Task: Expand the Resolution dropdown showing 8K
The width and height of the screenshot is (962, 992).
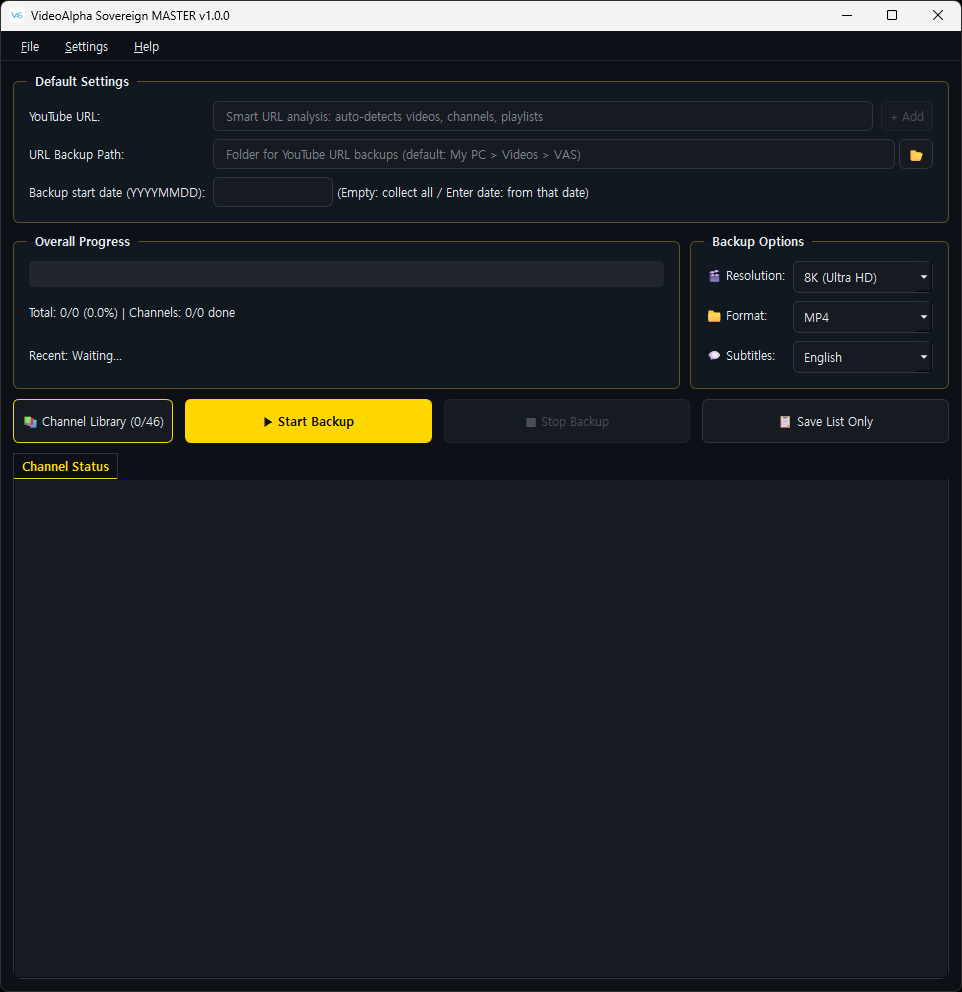Action: click(862, 277)
